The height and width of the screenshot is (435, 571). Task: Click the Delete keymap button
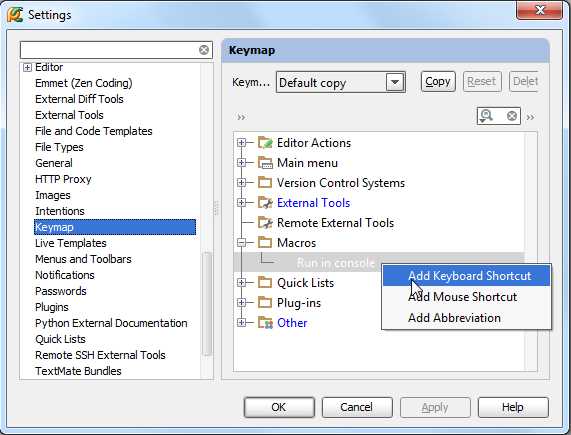pos(524,82)
